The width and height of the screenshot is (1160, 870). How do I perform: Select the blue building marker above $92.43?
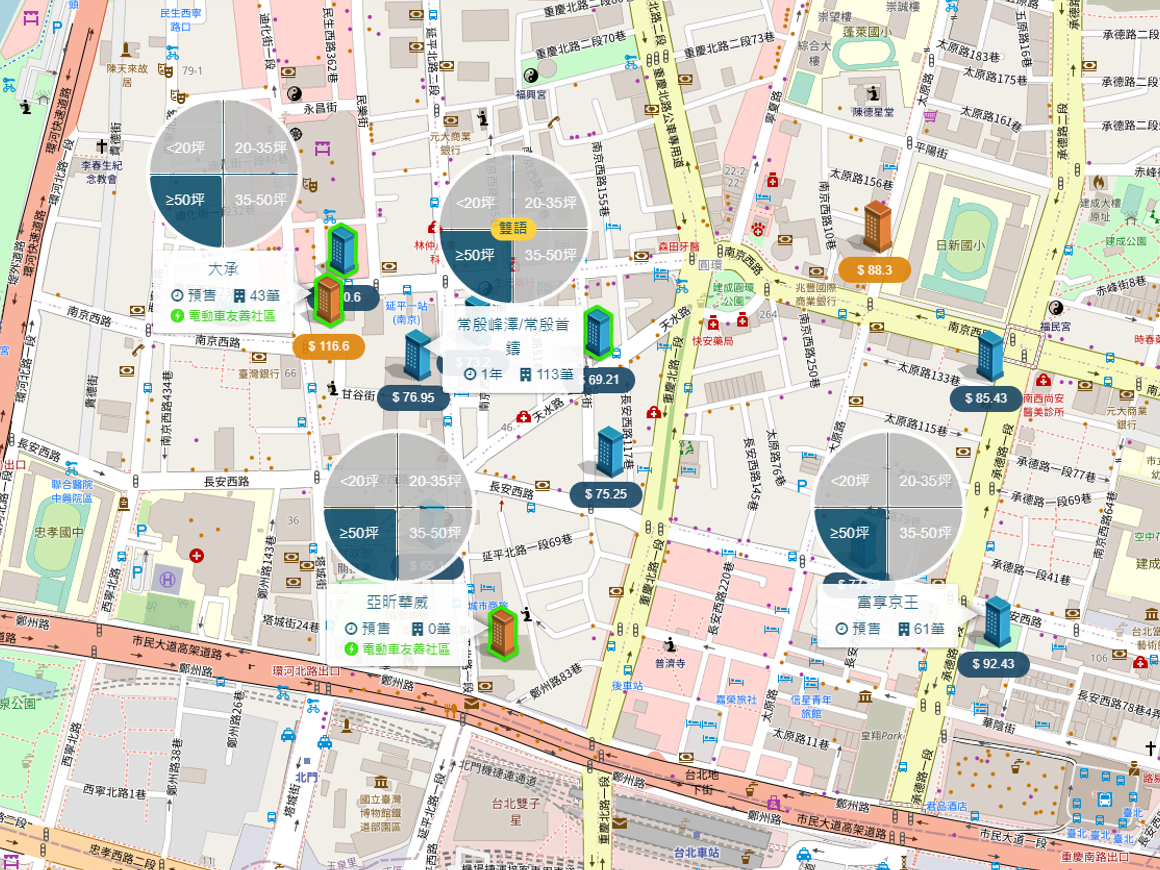pyautogui.click(x=998, y=622)
